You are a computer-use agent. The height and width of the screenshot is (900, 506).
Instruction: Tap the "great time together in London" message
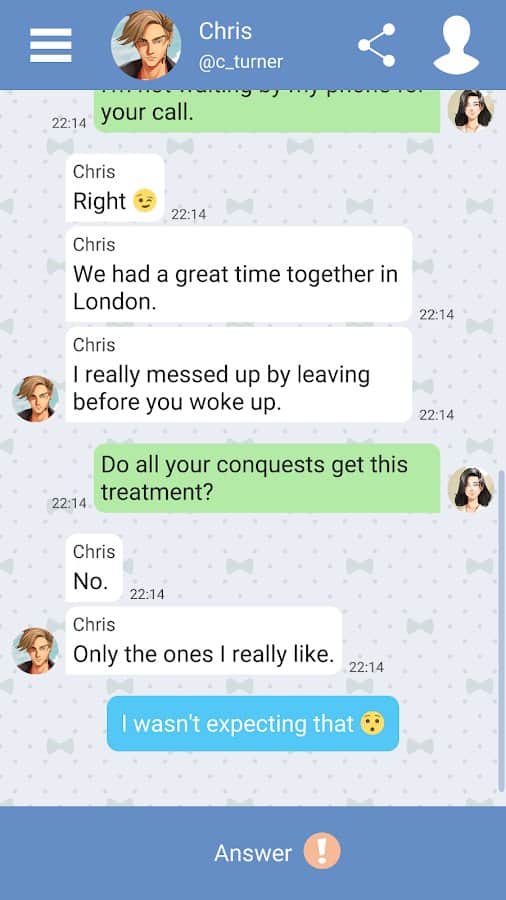click(239, 274)
